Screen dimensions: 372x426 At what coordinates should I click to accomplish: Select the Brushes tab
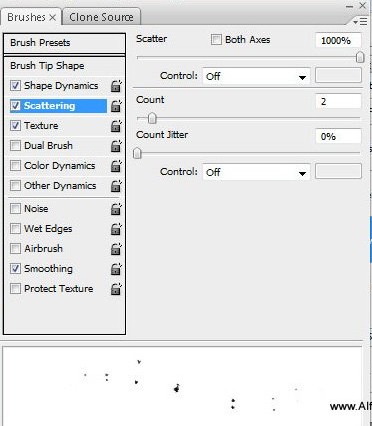pyautogui.click(x=31, y=17)
